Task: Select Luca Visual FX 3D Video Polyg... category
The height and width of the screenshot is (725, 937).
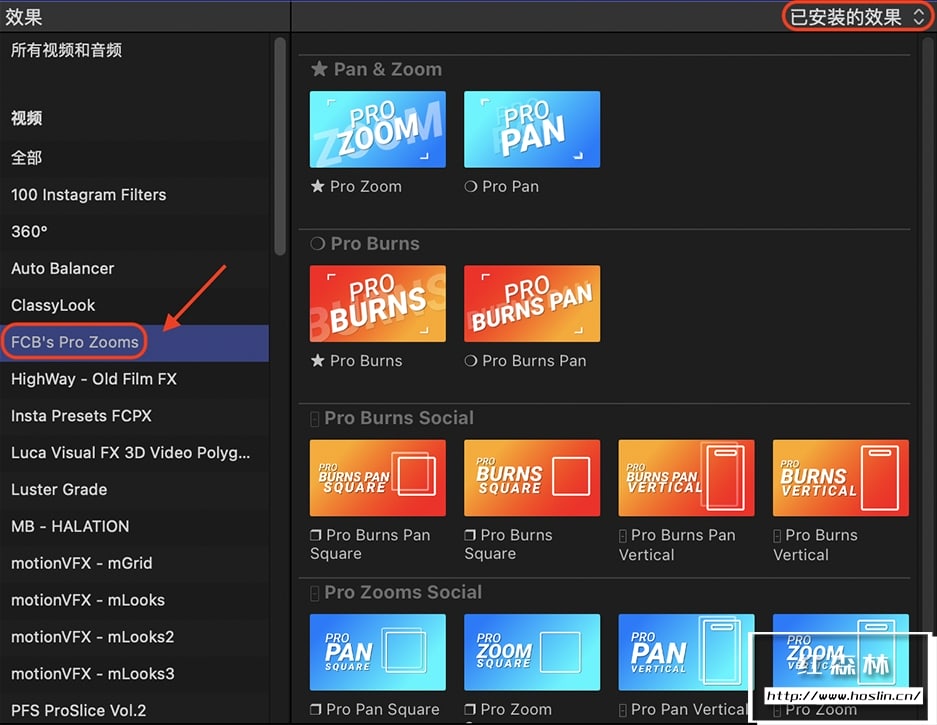Action: 134,452
